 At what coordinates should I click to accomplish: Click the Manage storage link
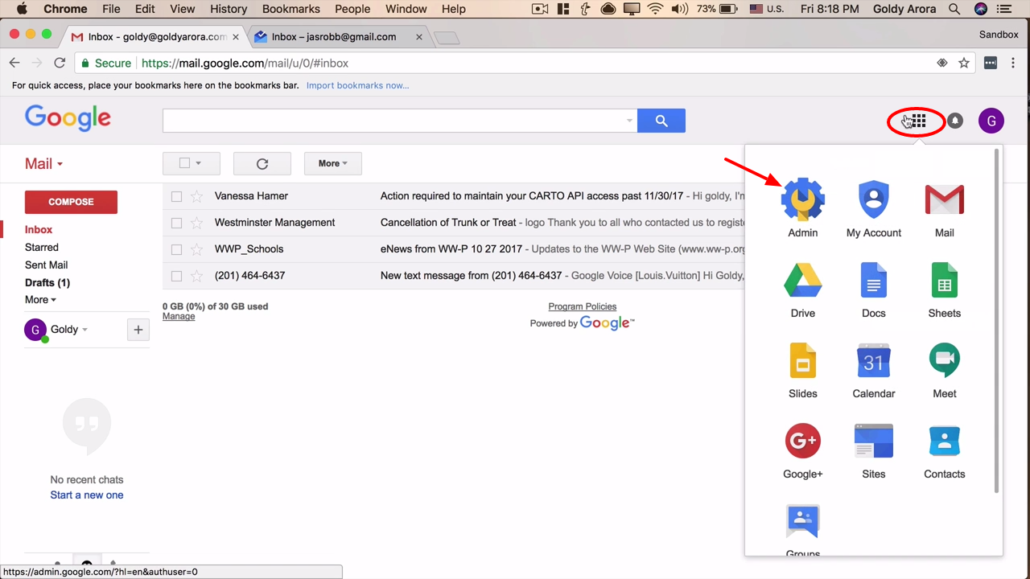179,316
